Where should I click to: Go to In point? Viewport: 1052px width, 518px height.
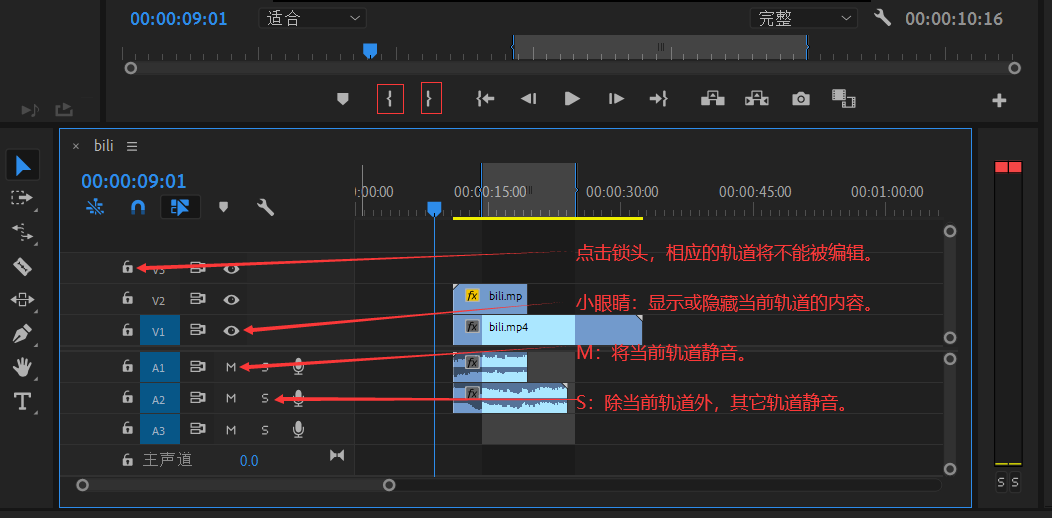(x=485, y=99)
